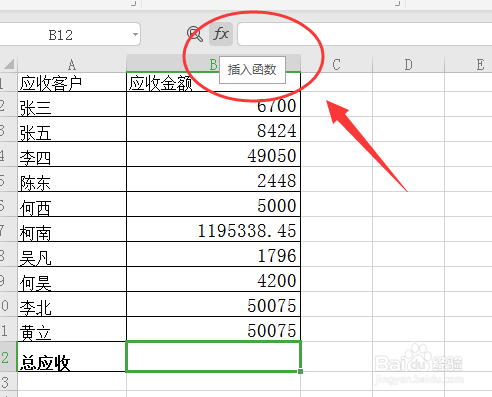Select the cell with name 李北
The width and height of the screenshot is (492, 397).
coord(72,304)
